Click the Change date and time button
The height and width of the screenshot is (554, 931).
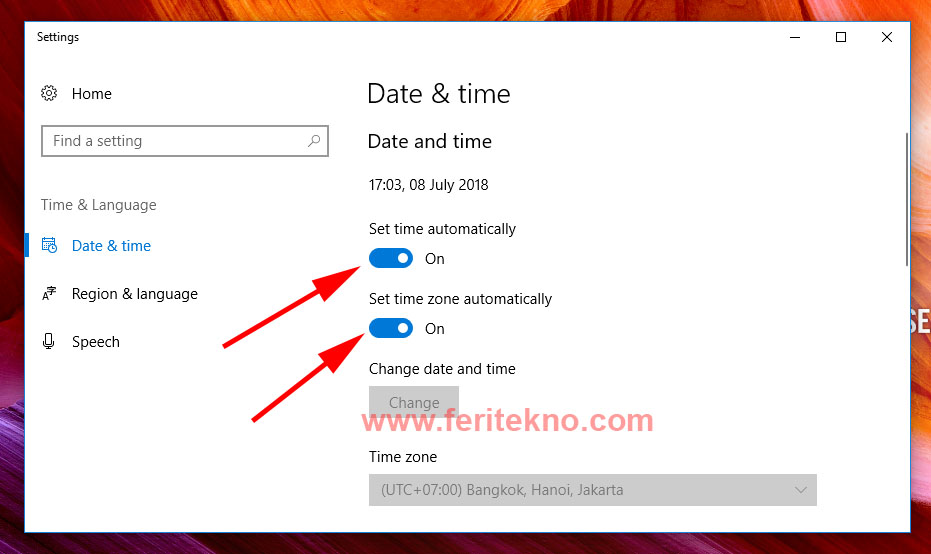pos(414,403)
